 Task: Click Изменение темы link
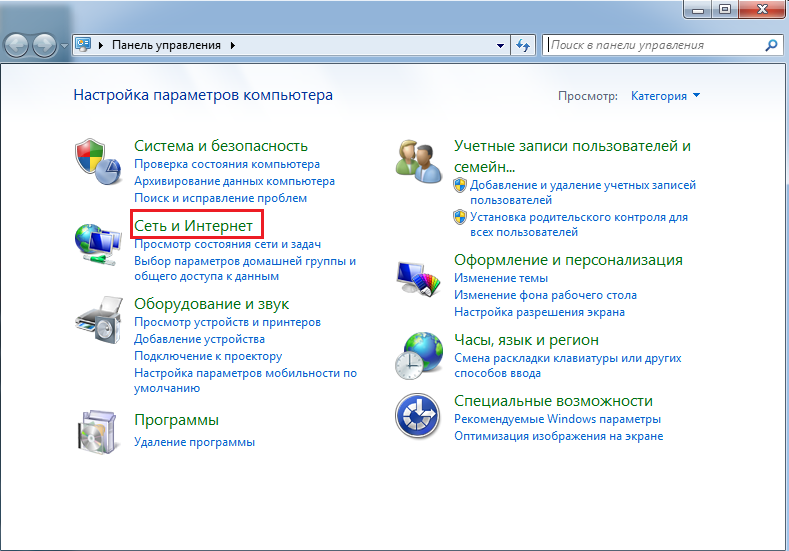(x=501, y=278)
